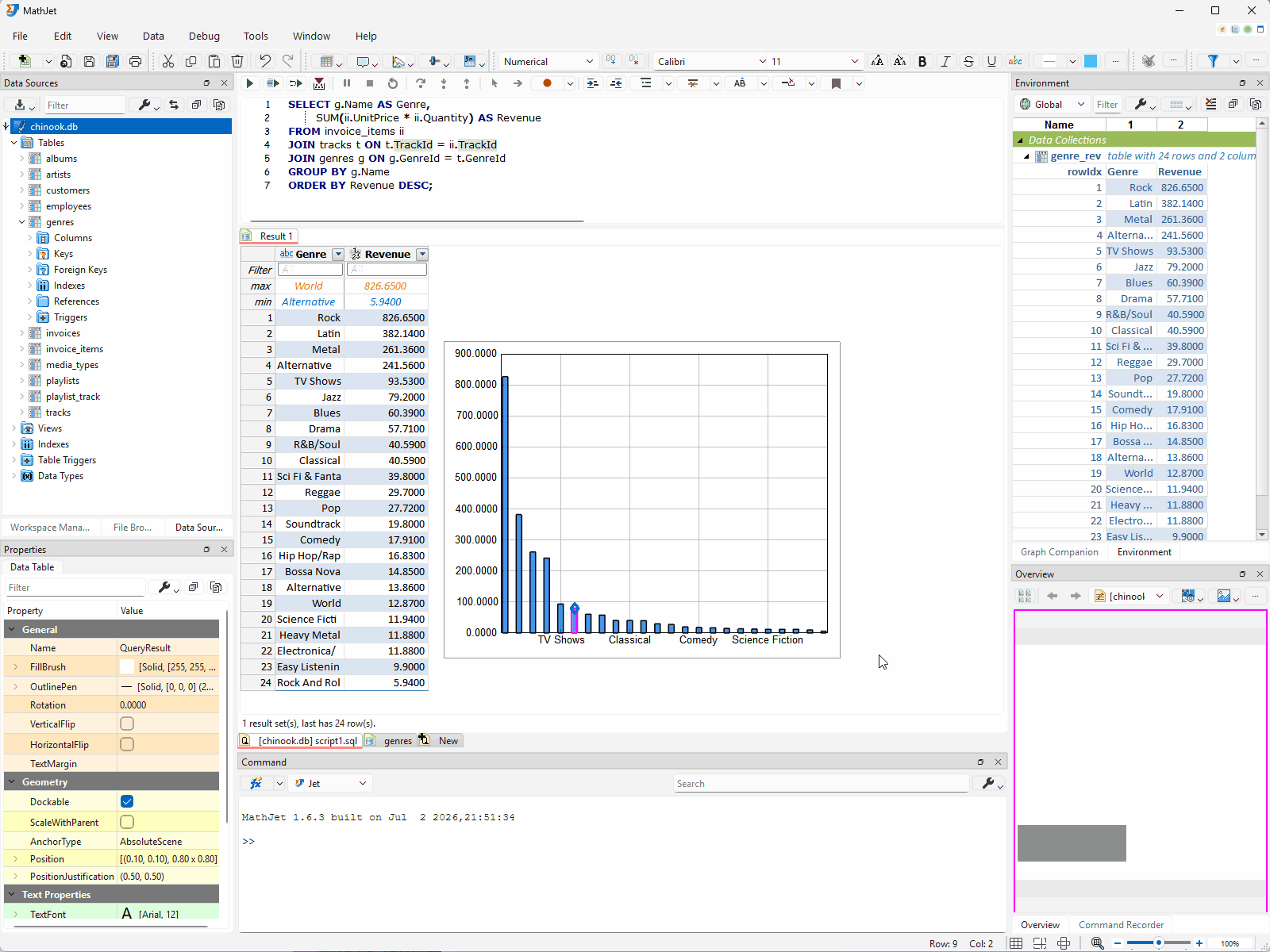
Task: Toggle the HorizontalFlip checkbox
Action: pos(127,744)
